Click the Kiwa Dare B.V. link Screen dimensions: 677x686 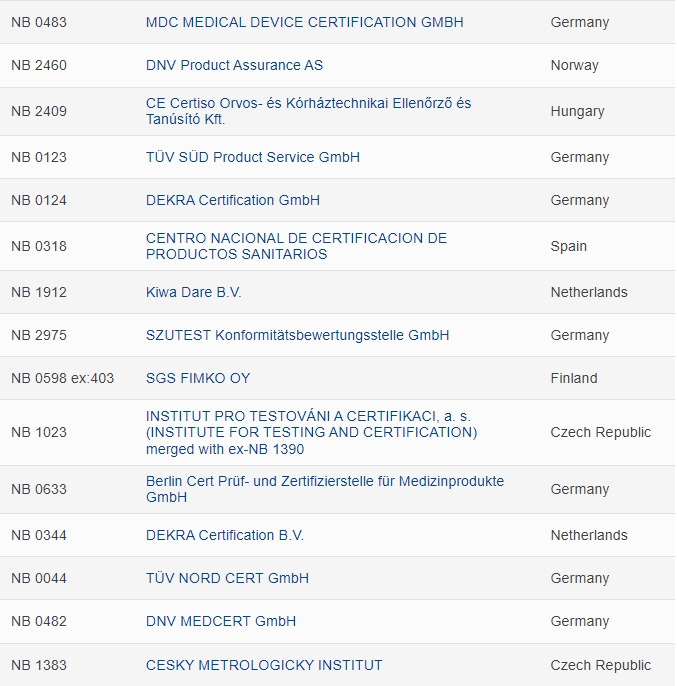click(193, 292)
